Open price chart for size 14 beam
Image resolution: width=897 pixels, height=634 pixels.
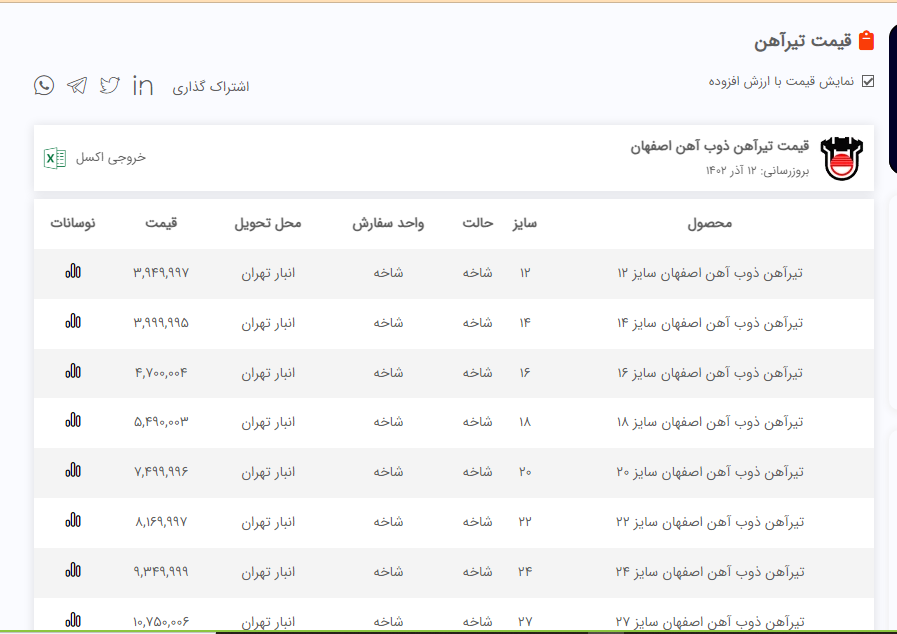click(73, 321)
